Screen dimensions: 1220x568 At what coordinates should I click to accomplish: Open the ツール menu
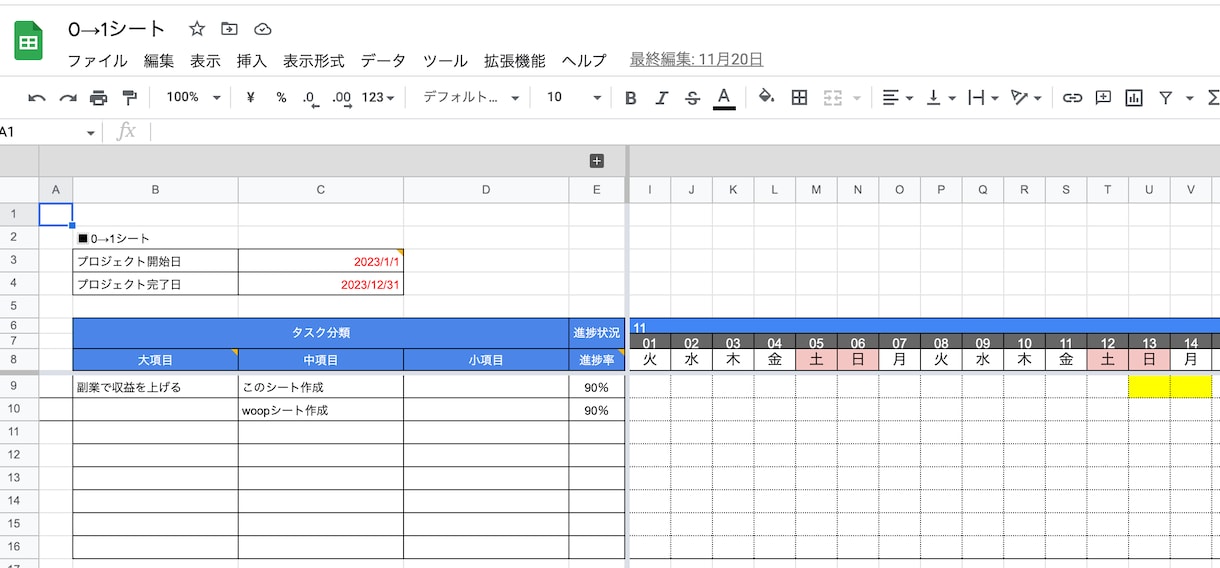[x=445, y=61]
